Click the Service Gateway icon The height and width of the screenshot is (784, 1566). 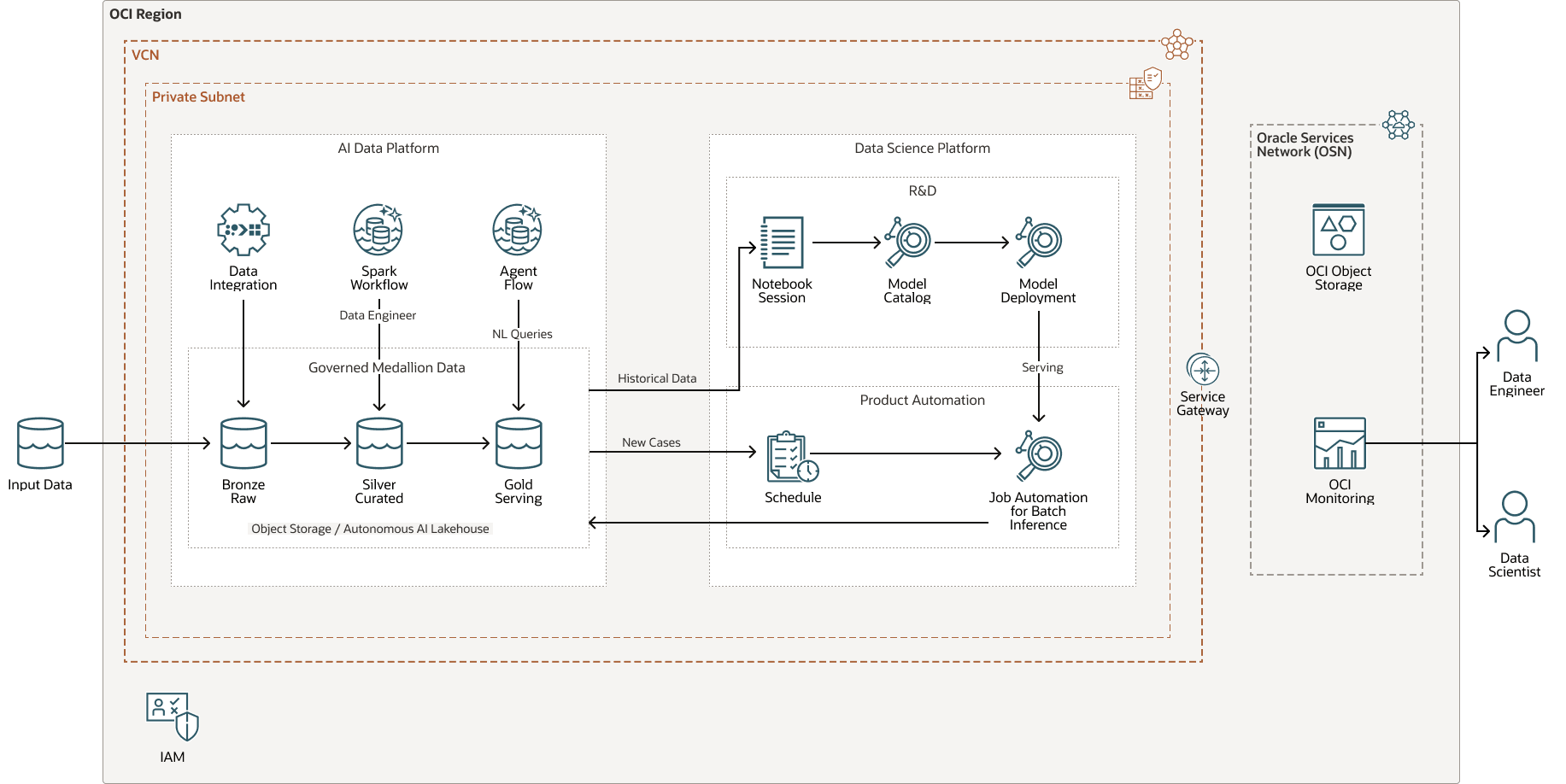[x=1203, y=370]
